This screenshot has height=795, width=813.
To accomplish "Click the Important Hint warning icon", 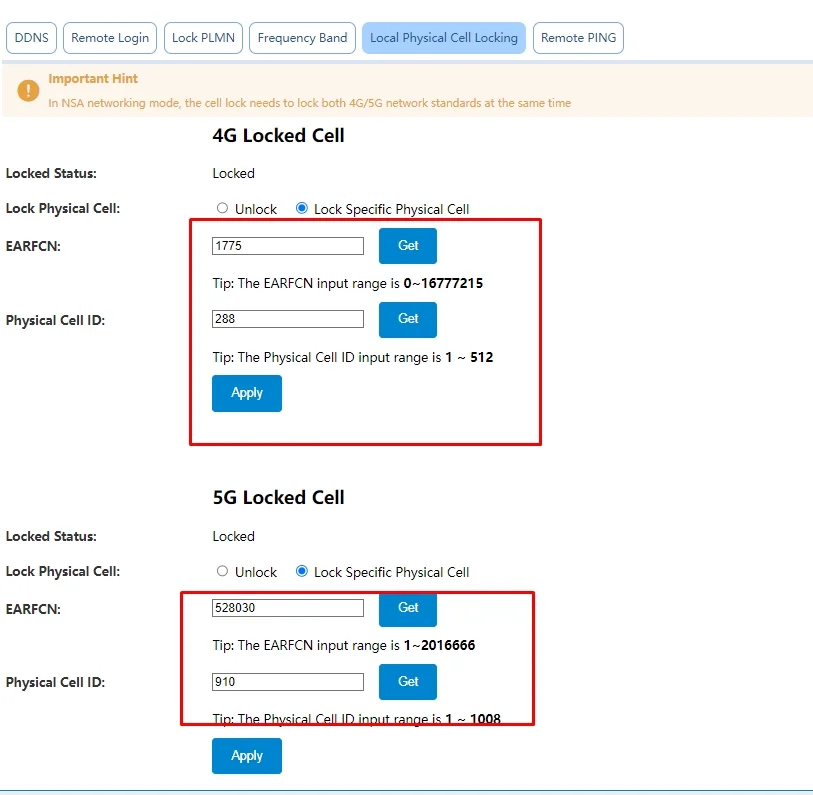I will click(28, 90).
